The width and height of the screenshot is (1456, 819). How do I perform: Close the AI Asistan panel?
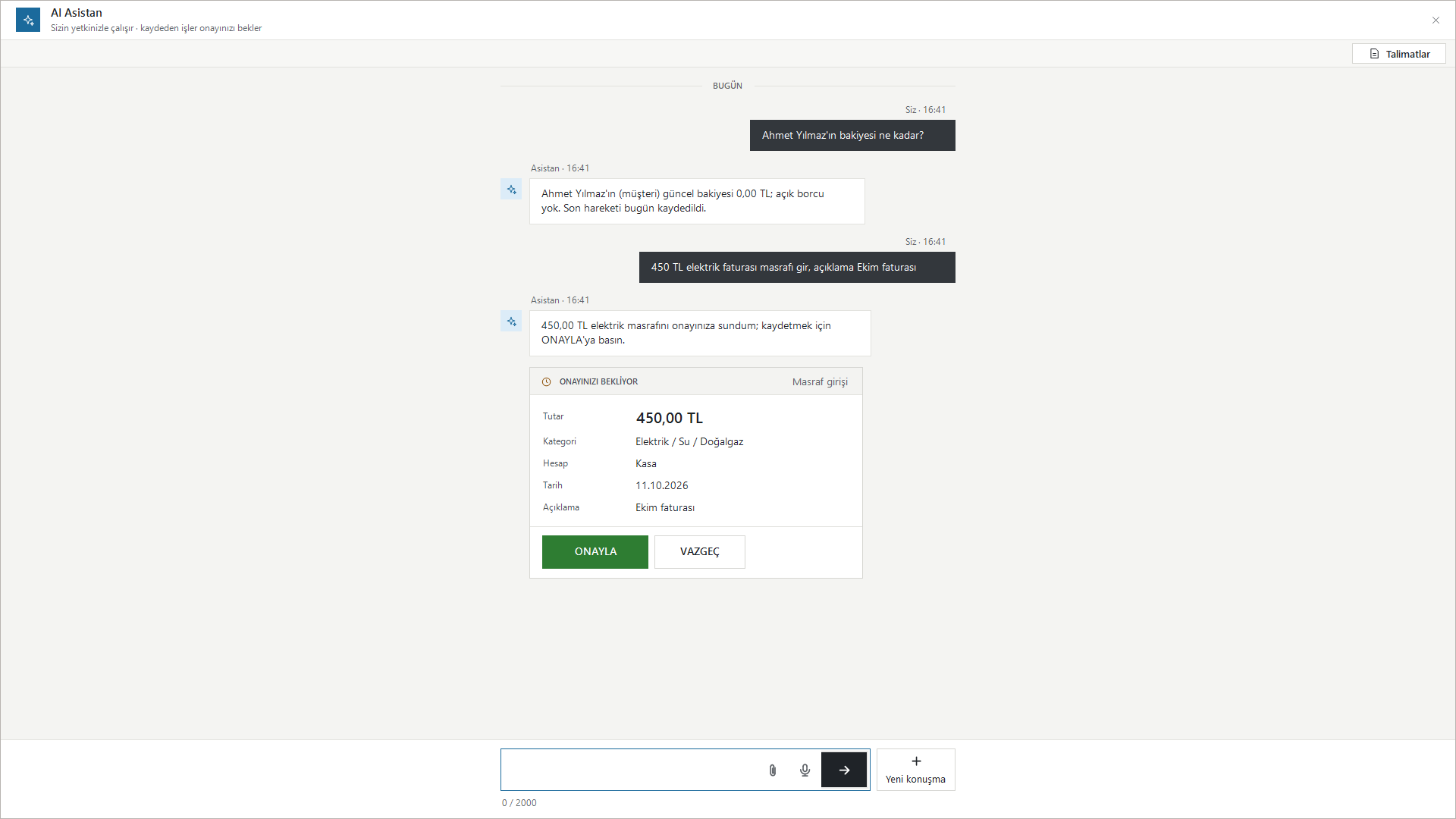[x=1436, y=20]
